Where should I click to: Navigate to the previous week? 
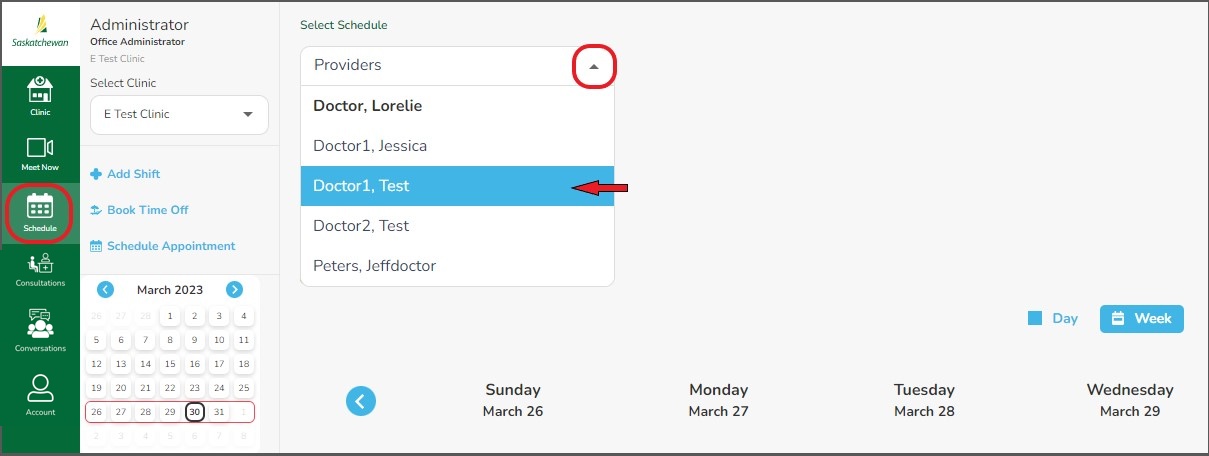(361, 401)
